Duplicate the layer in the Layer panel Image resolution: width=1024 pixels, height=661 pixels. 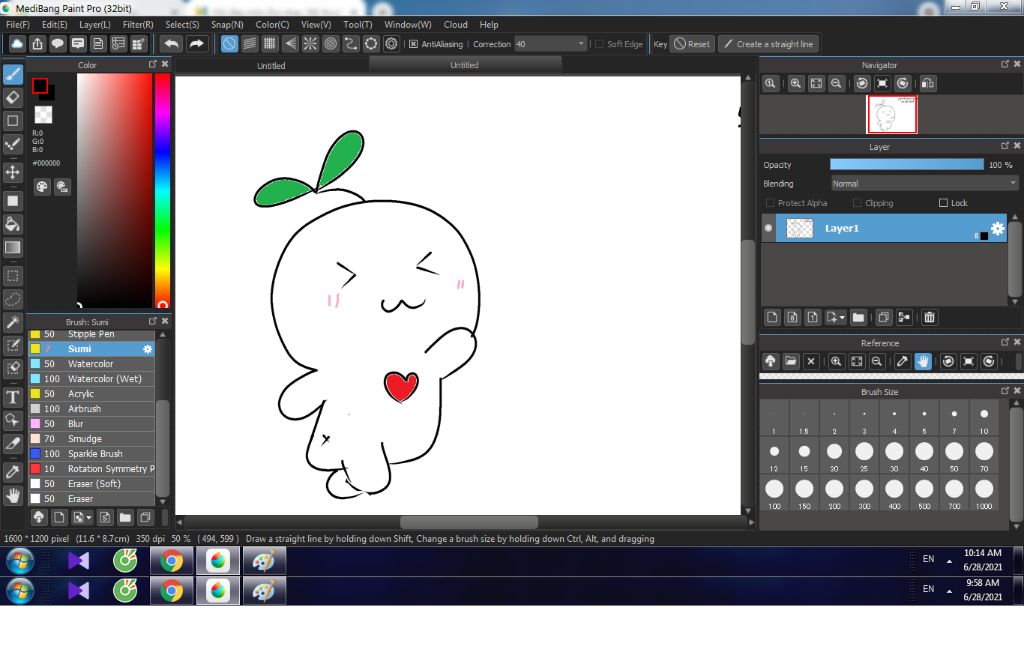click(883, 317)
